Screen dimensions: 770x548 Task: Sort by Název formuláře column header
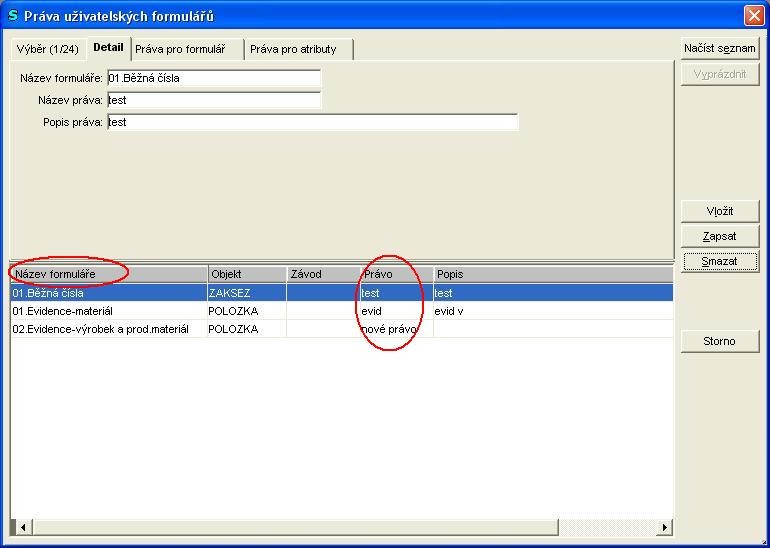(x=108, y=274)
